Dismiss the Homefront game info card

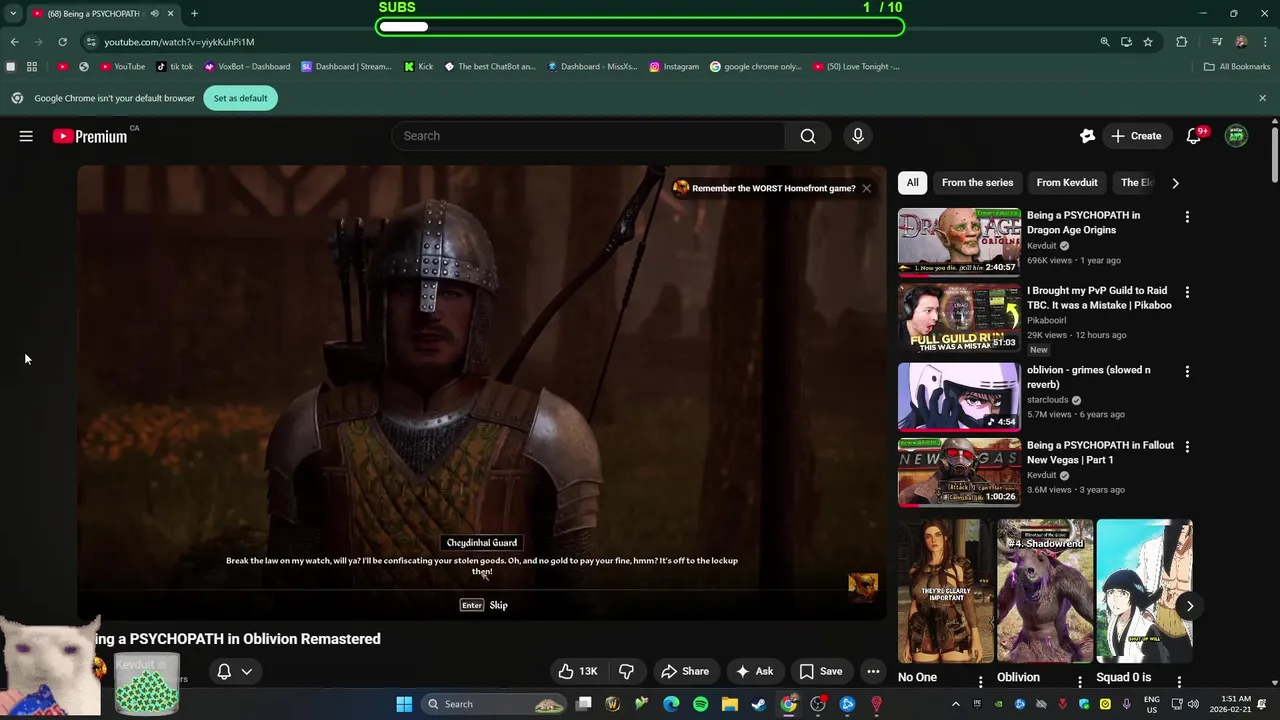click(866, 188)
